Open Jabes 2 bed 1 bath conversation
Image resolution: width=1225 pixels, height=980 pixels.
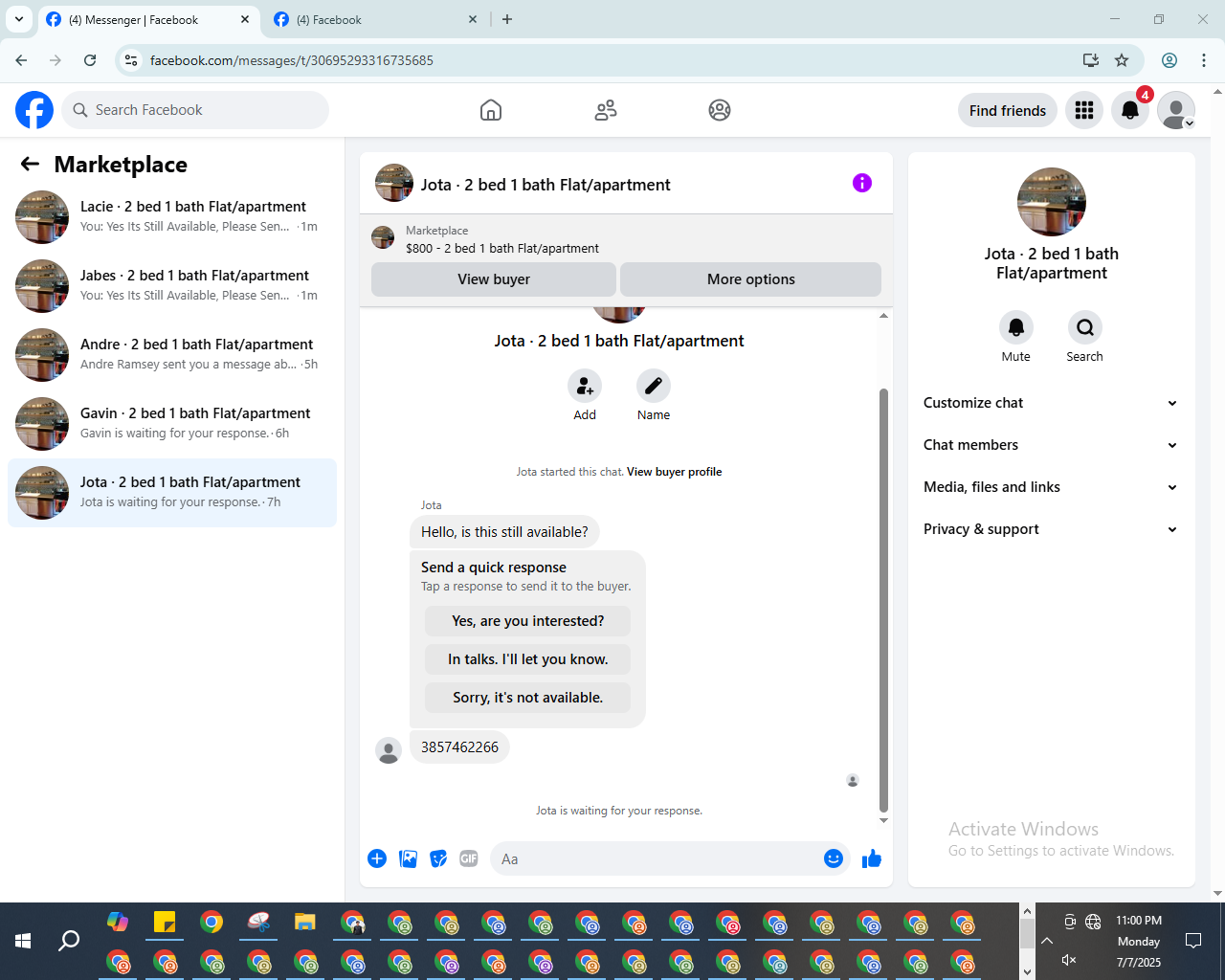(172, 286)
